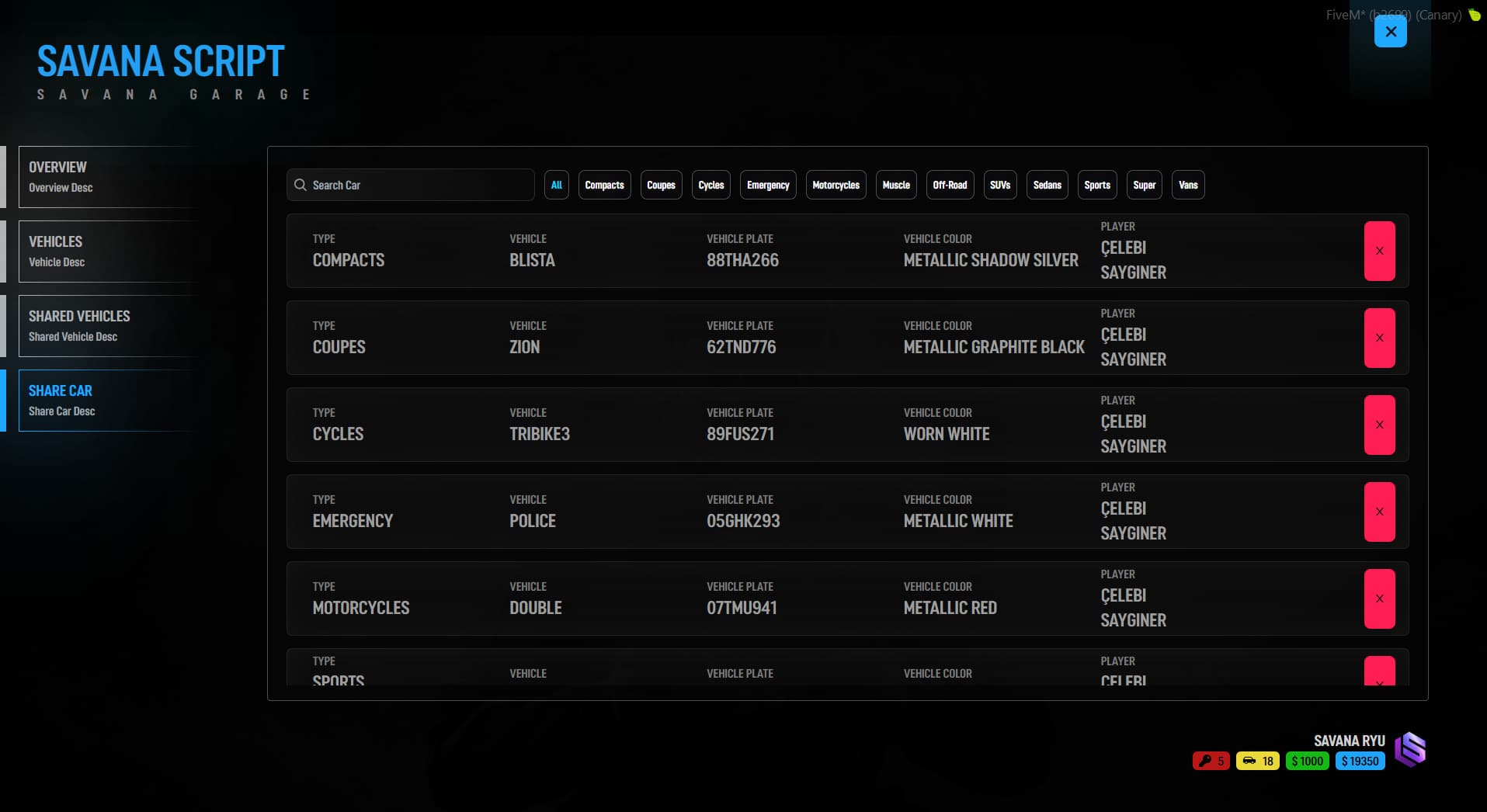Image resolution: width=1487 pixels, height=812 pixels.
Task: Filter by Off-Road vehicles
Action: (x=950, y=185)
